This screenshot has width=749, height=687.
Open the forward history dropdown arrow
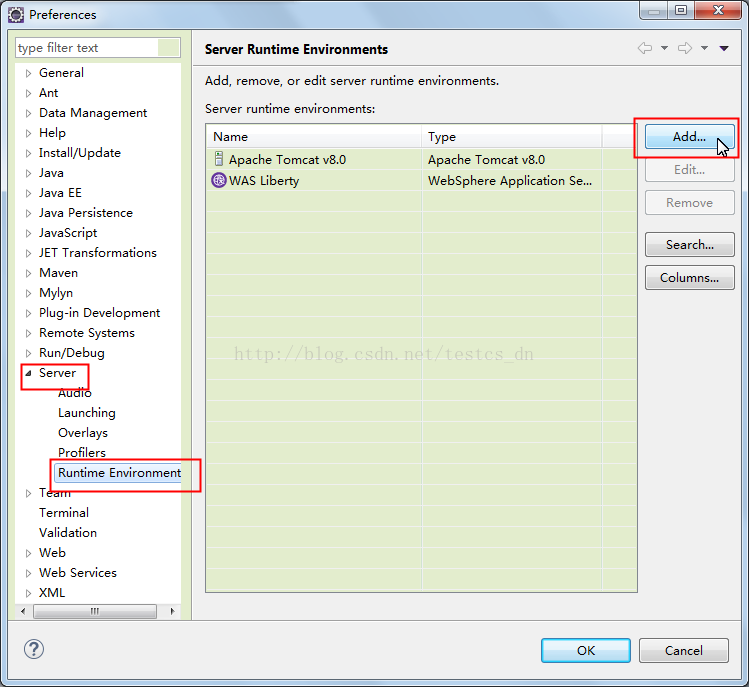(704, 48)
